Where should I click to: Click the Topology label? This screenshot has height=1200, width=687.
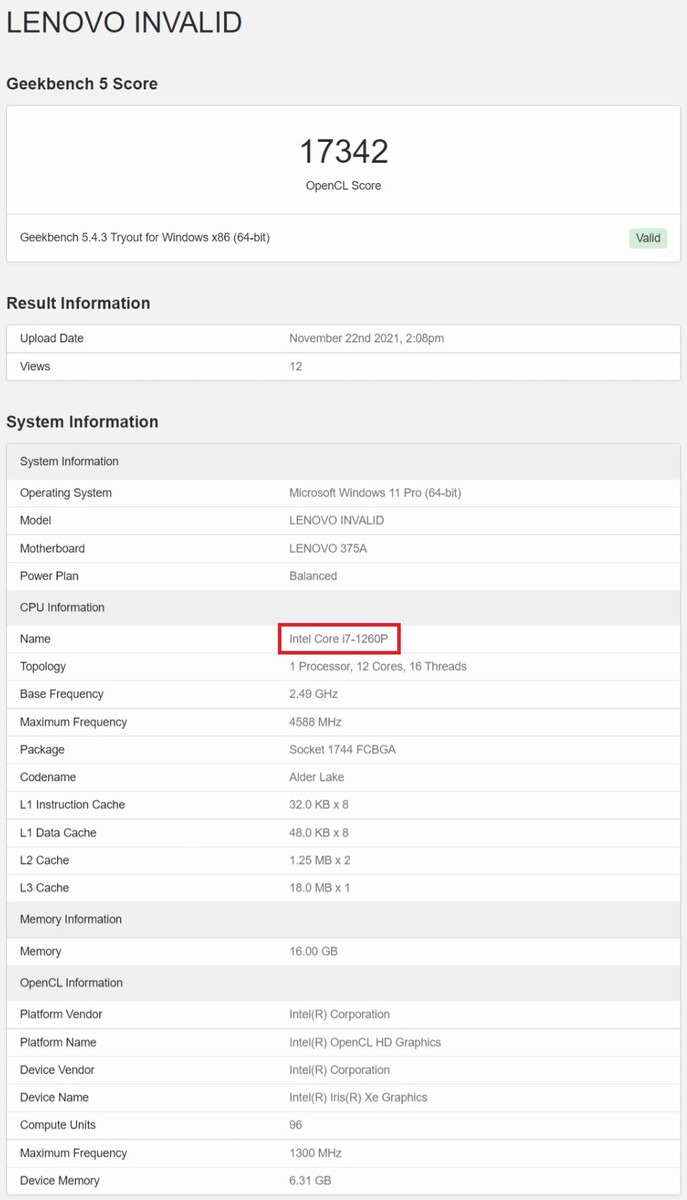43,666
